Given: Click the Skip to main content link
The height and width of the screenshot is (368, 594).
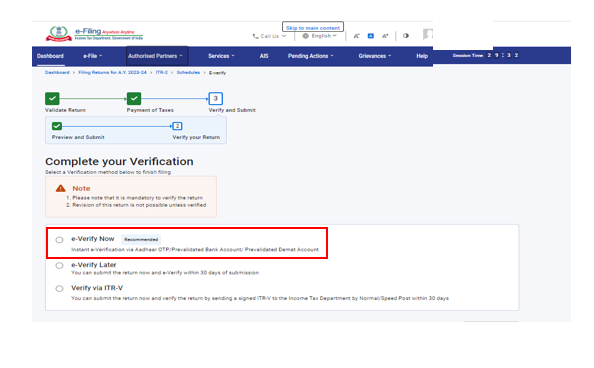Looking at the screenshot, I should click(313, 28).
